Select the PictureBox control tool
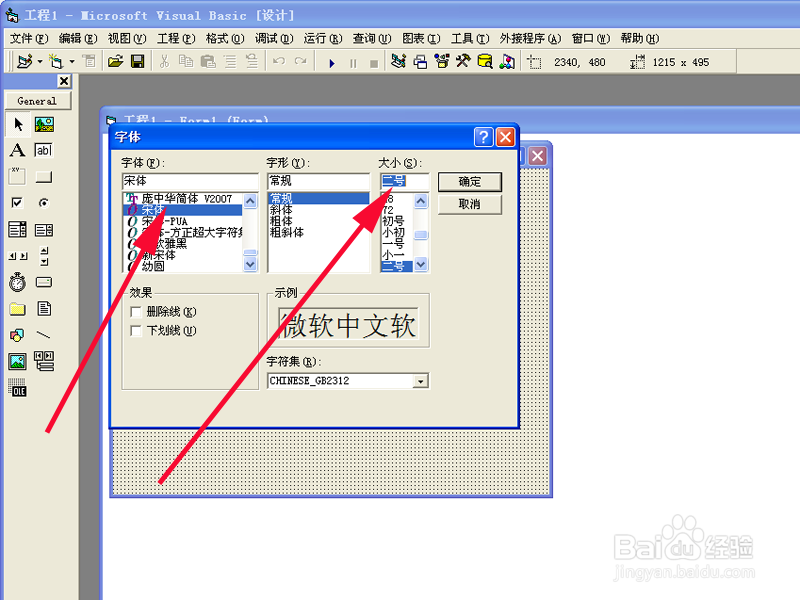Image resolution: width=800 pixels, height=600 pixels. click(44, 124)
